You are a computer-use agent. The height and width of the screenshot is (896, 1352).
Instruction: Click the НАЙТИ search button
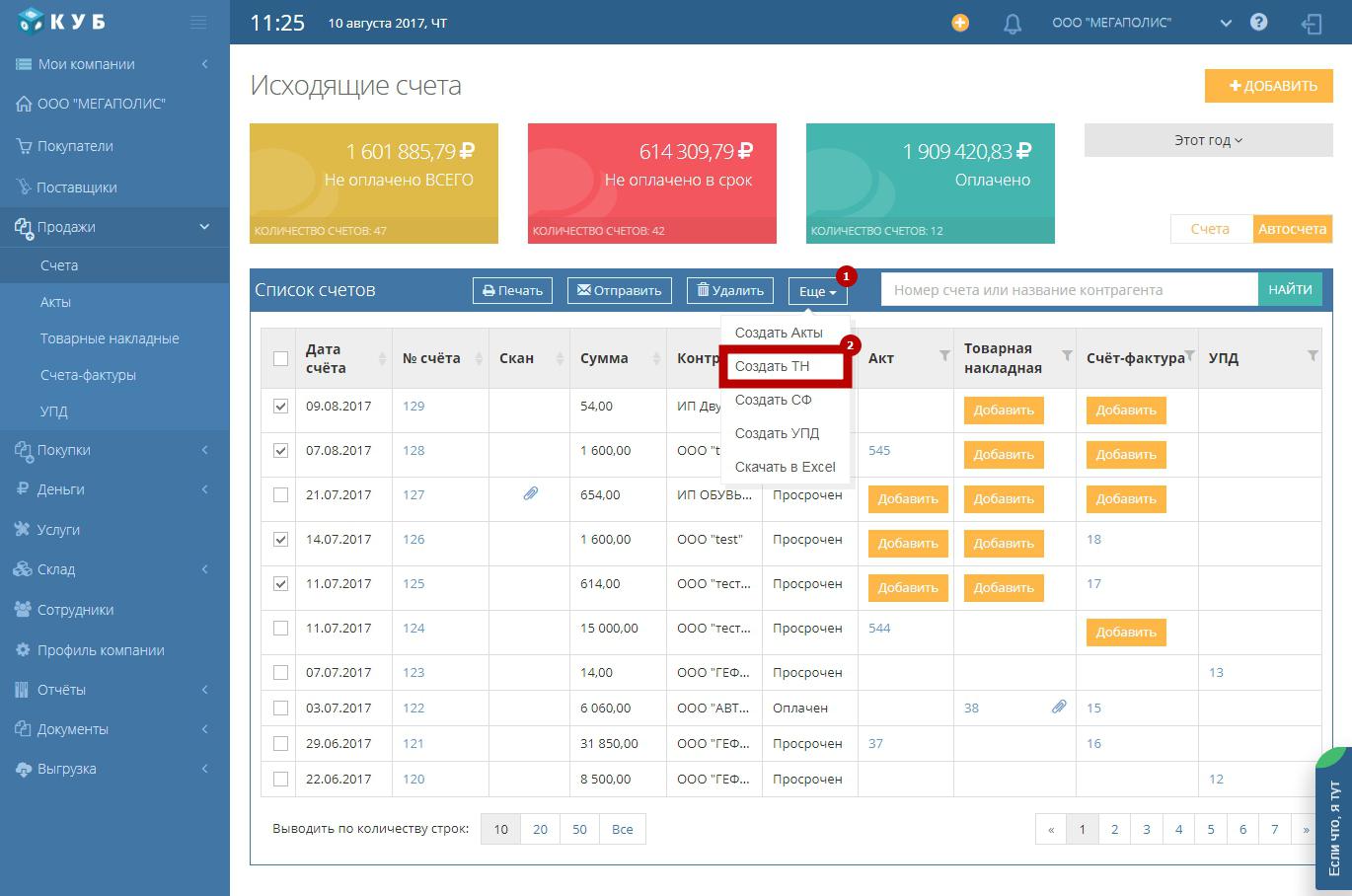pos(1289,289)
